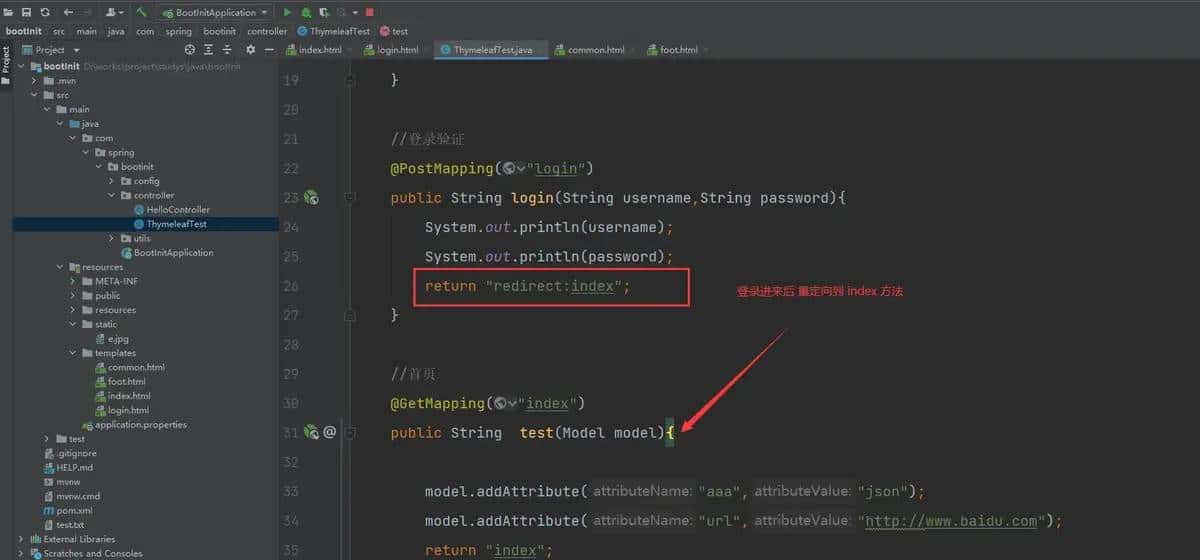Select pom.xml in project tree
Screen dimensions: 1200x560
click(69, 510)
